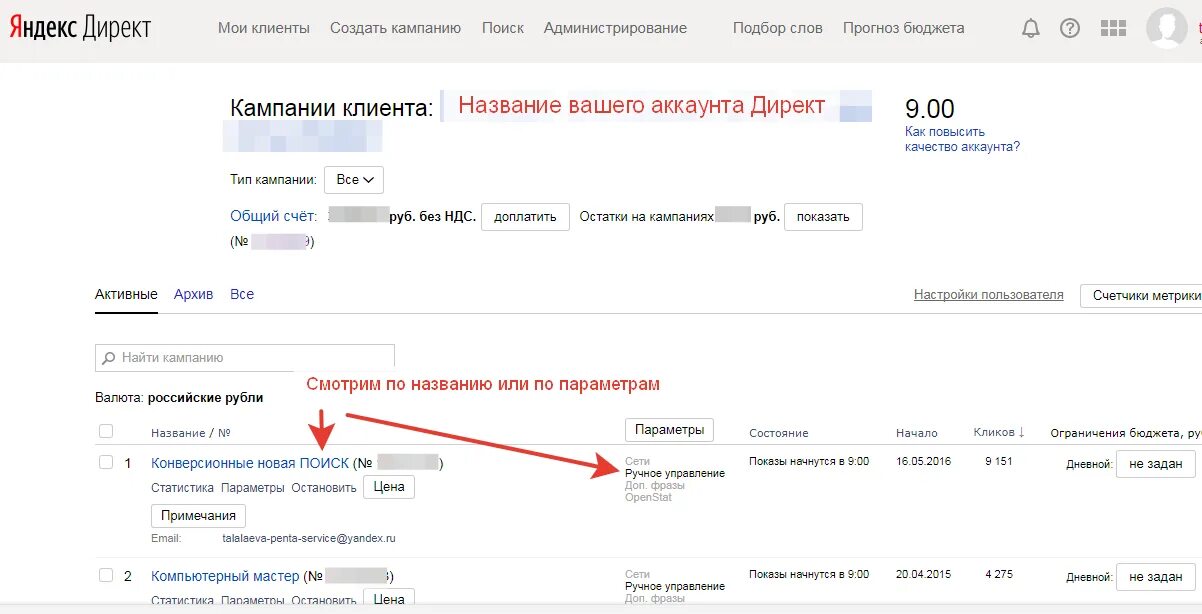Image resolution: width=1202 pixels, height=614 pixels.
Task: Click Начало column header
Action: 917,433
